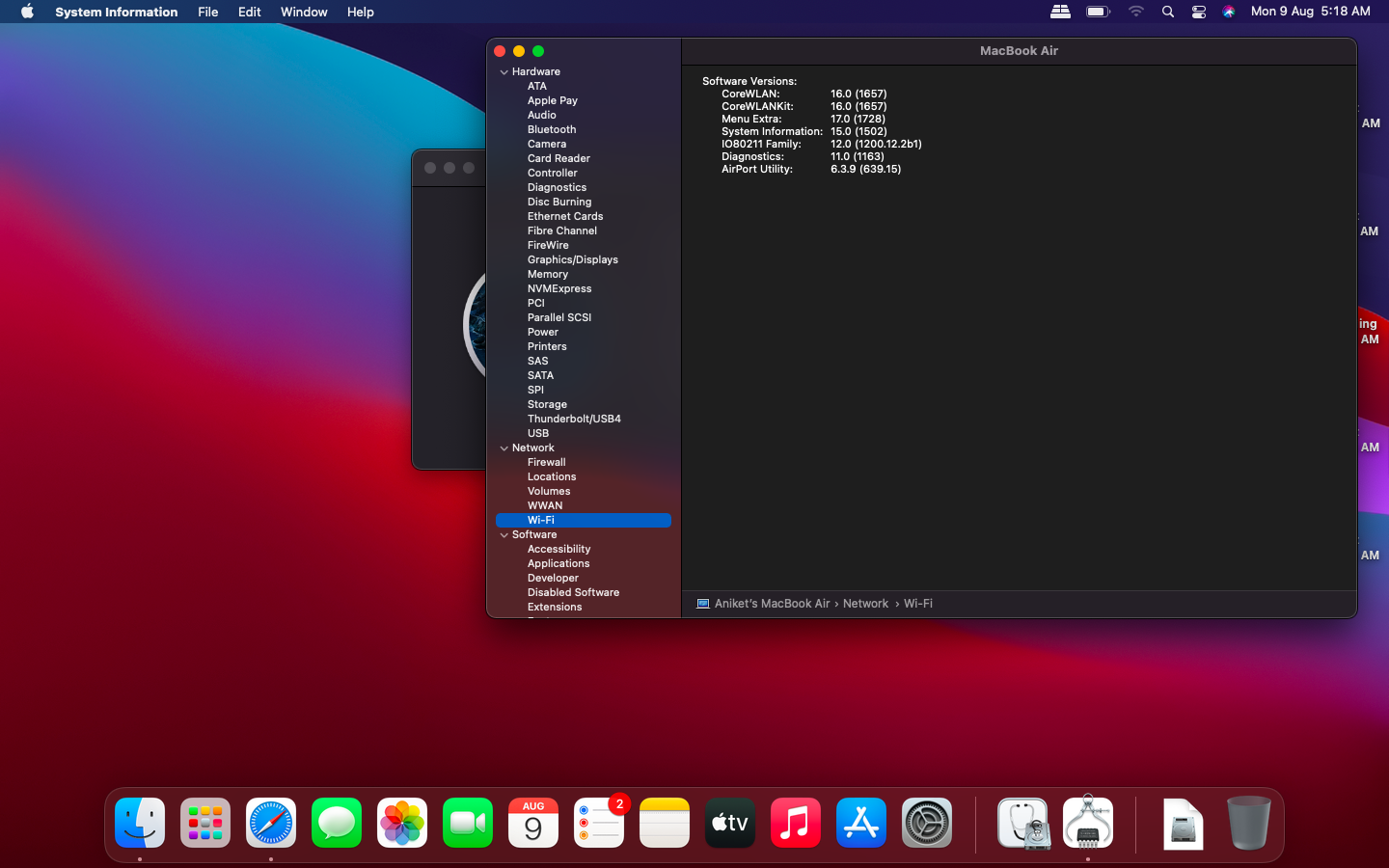Viewport: 1389px width, 868px height.
Task: Collapse the Hardware section
Action: point(504,72)
